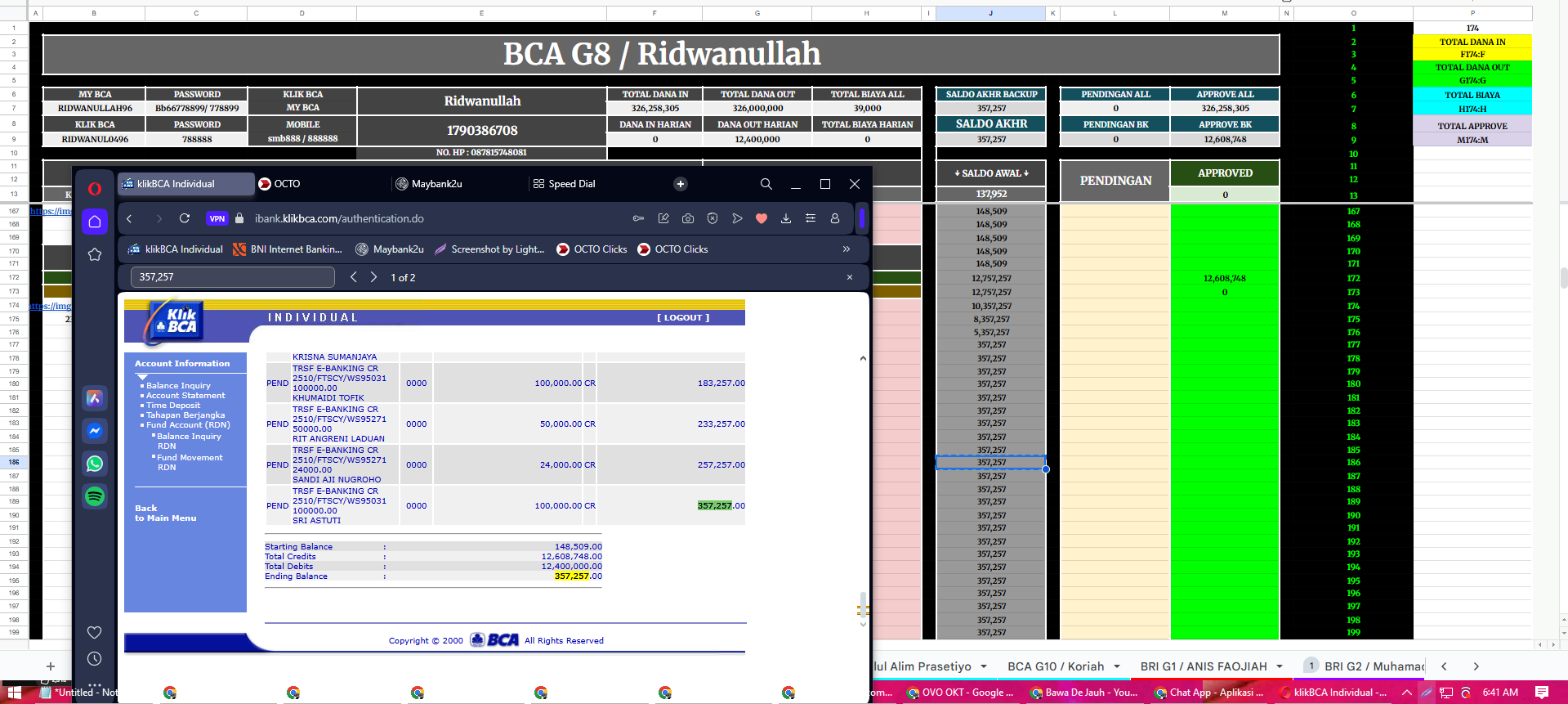Open Opera sidebar Home button
The image size is (1568, 704).
coord(95,222)
